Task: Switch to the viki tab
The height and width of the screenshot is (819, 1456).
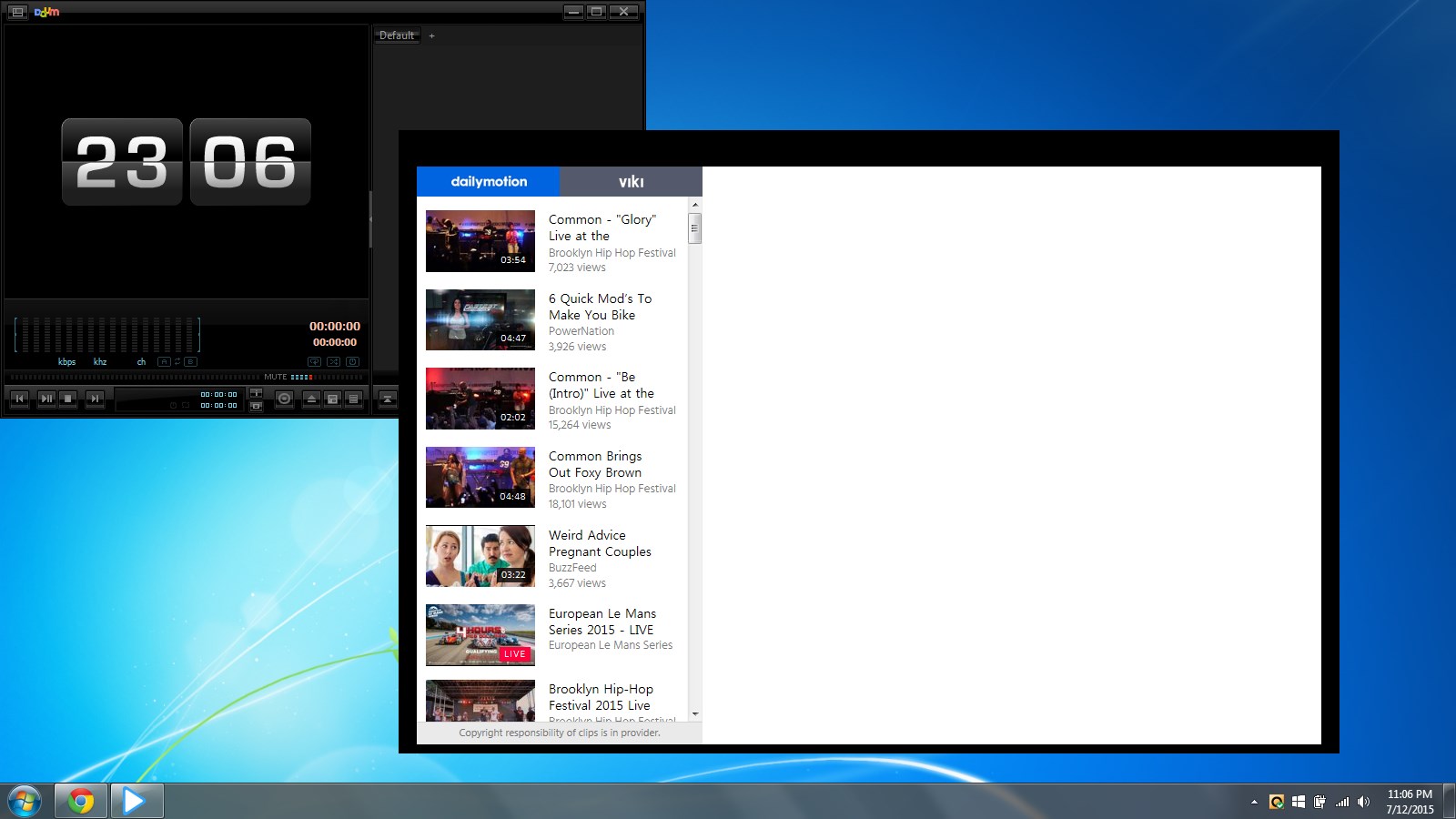Action: point(631,182)
